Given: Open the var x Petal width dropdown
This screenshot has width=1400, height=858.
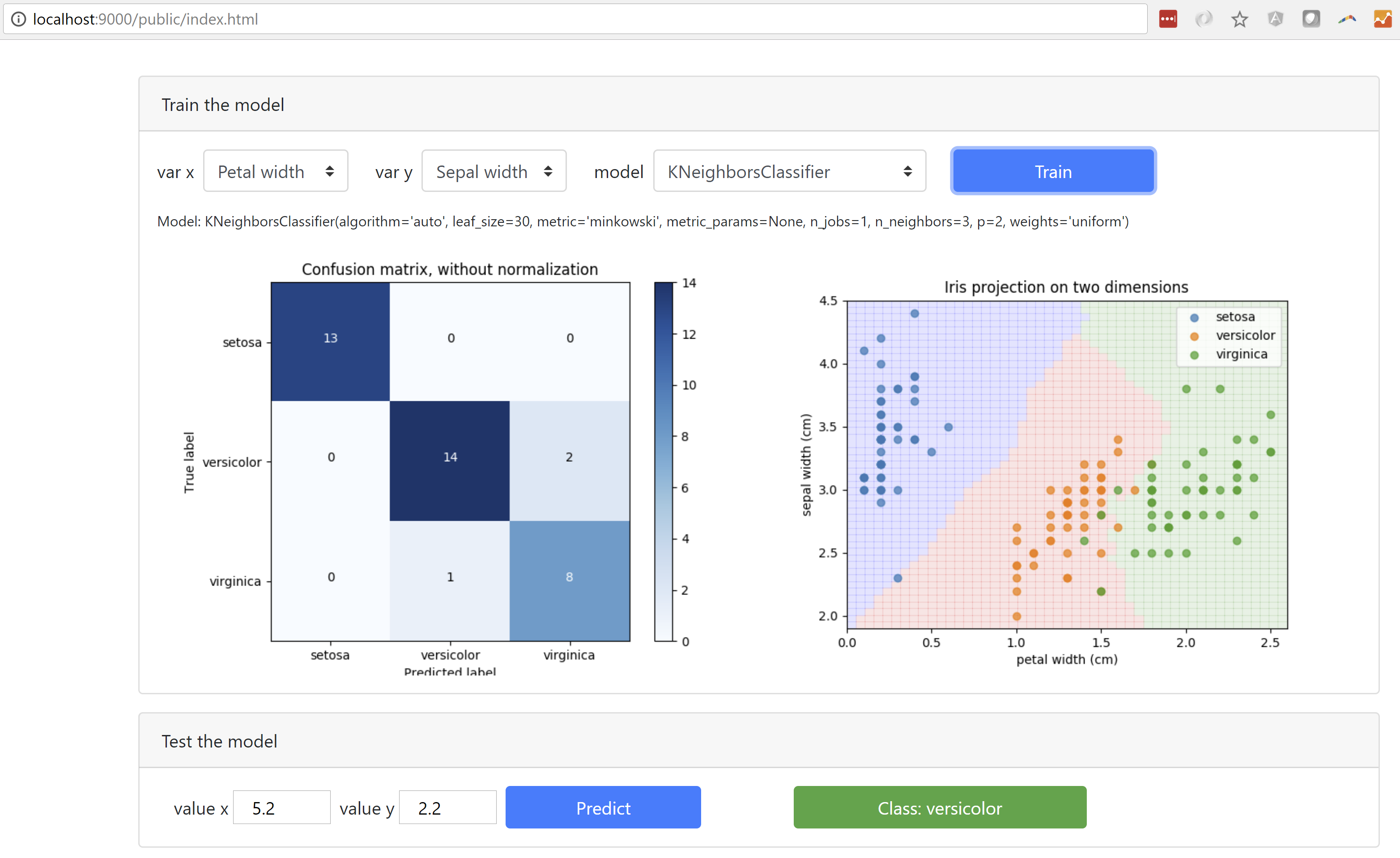Looking at the screenshot, I should click(276, 171).
